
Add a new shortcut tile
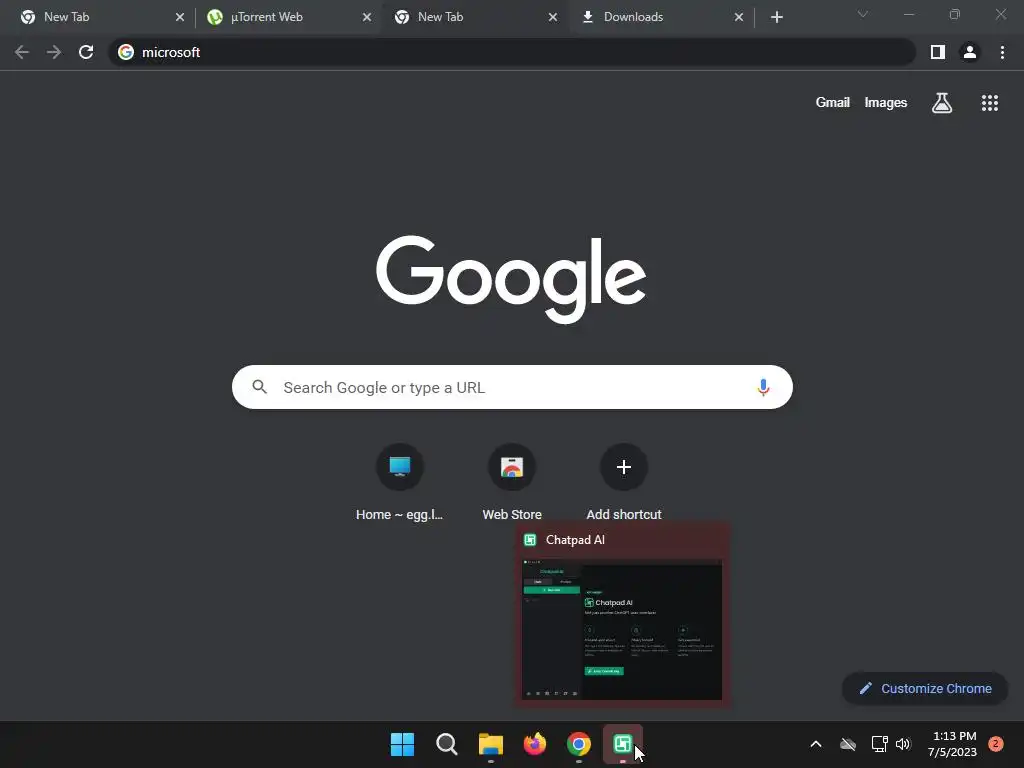click(624, 483)
